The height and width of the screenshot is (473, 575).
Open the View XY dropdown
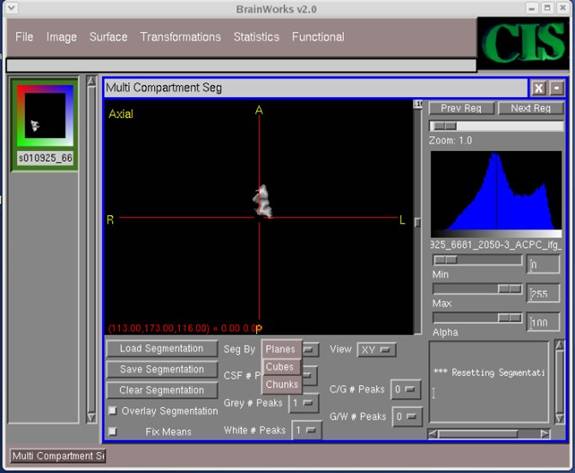pos(376,350)
